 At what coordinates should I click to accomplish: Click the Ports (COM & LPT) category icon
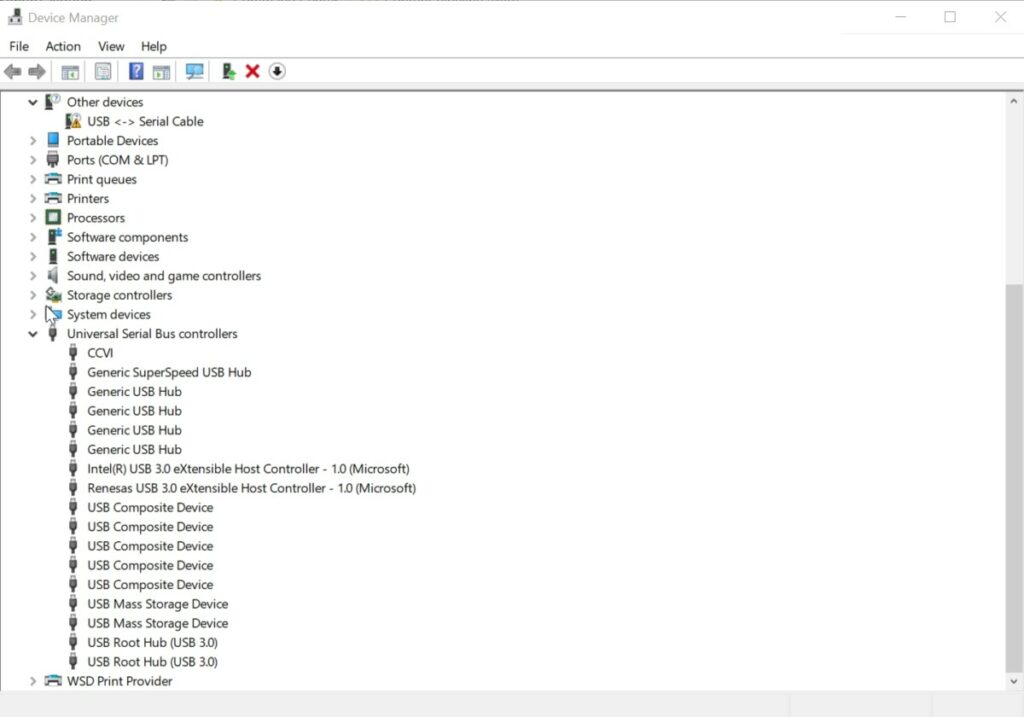pos(53,159)
